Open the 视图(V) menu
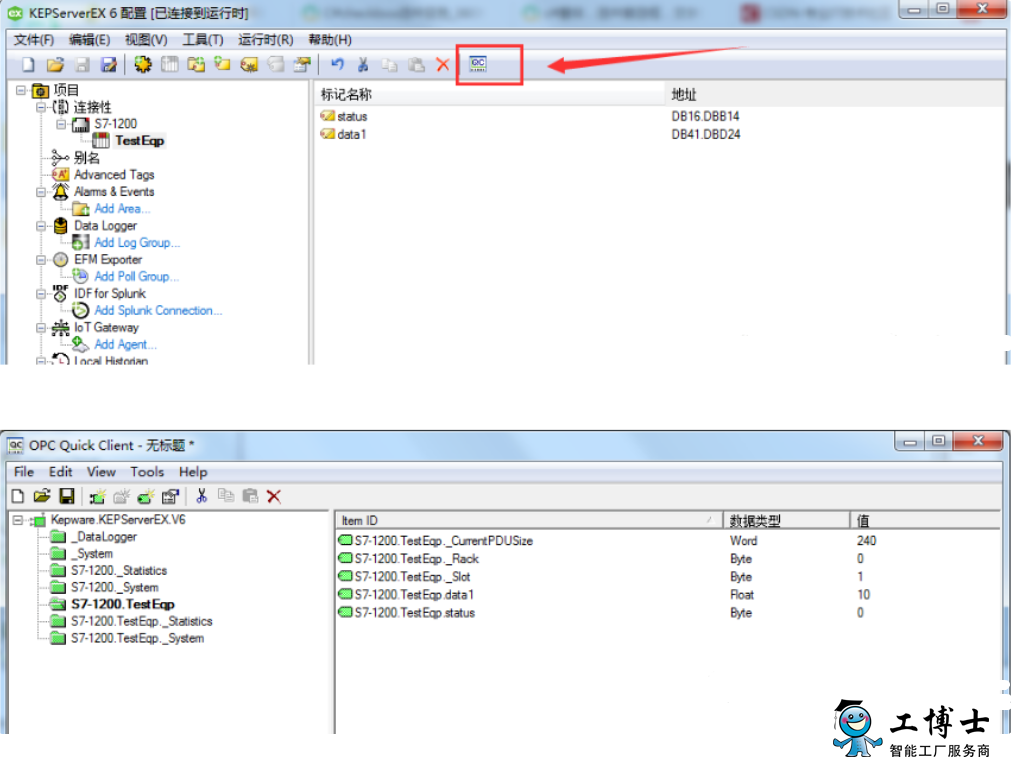Image resolution: width=1011 pixels, height=769 pixels. (146, 40)
